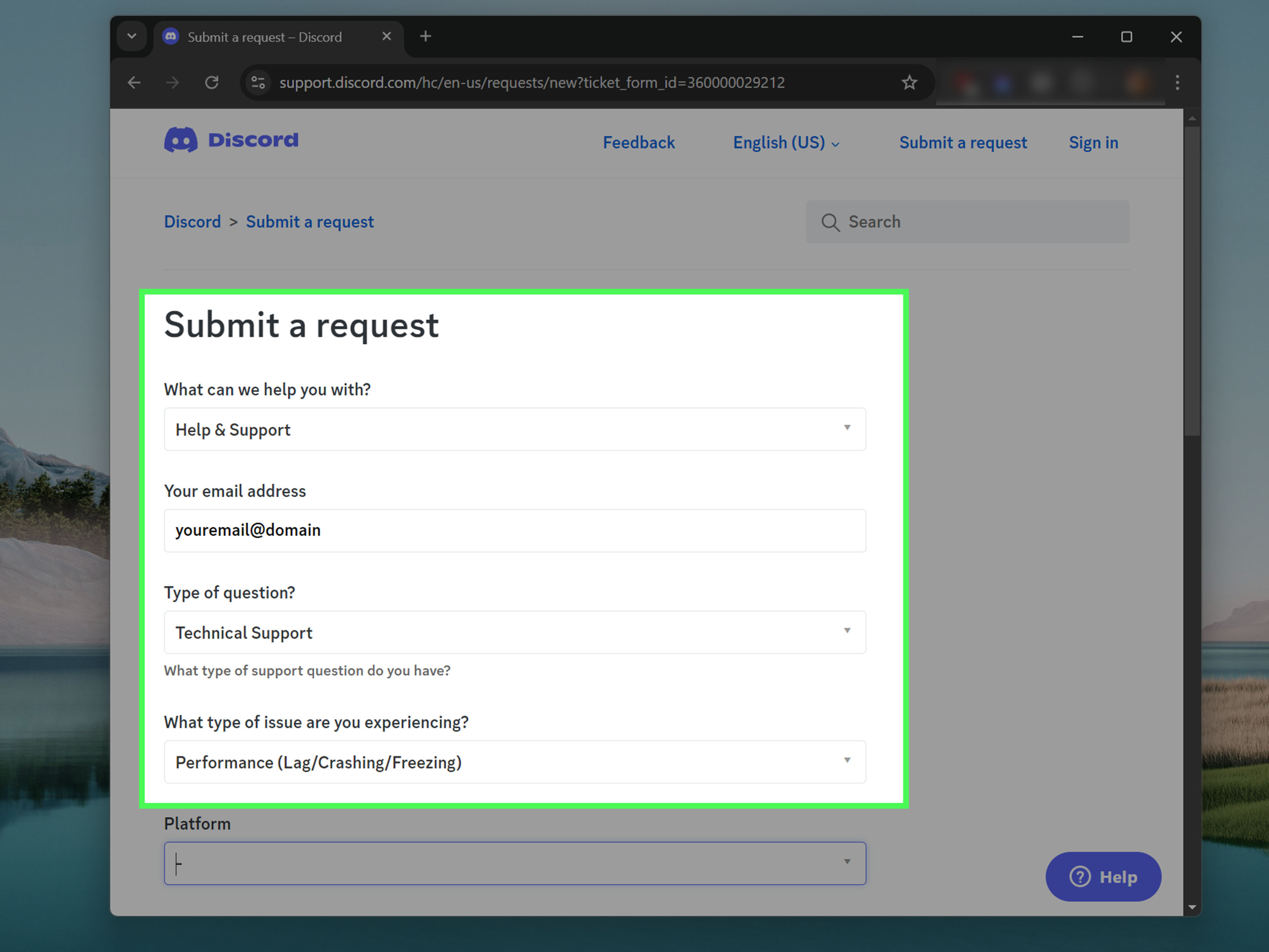Image resolution: width=1269 pixels, height=952 pixels.
Task: Click the email address input field
Action: [515, 531]
